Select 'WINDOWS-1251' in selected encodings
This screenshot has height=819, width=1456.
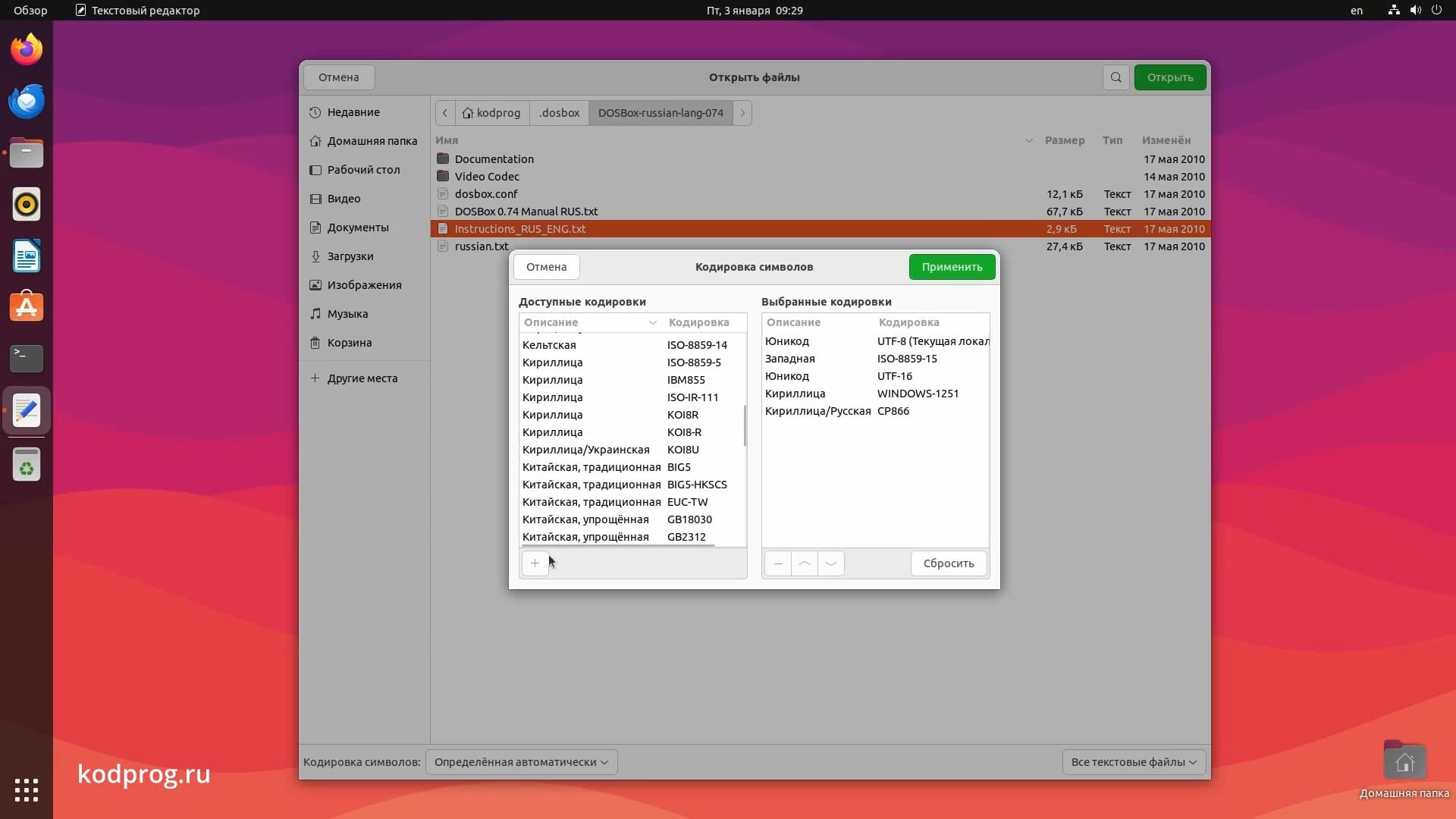coord(876,394)
